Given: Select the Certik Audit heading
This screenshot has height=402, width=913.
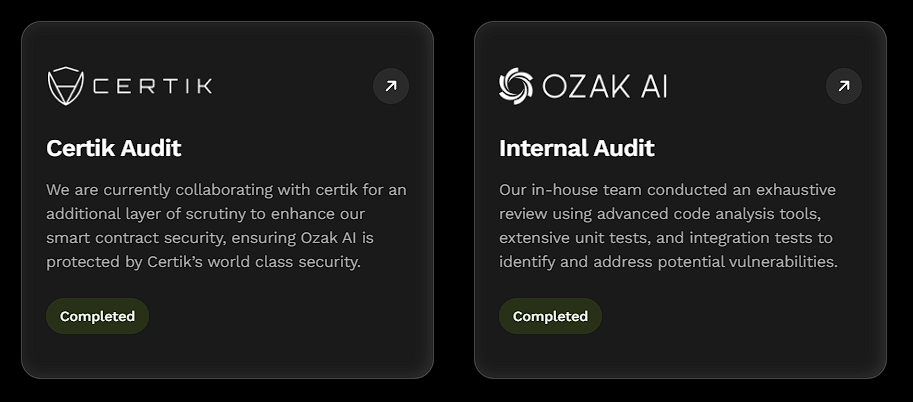Looking at the screenshot, I should pyautogui.click(x=114, y=148).
